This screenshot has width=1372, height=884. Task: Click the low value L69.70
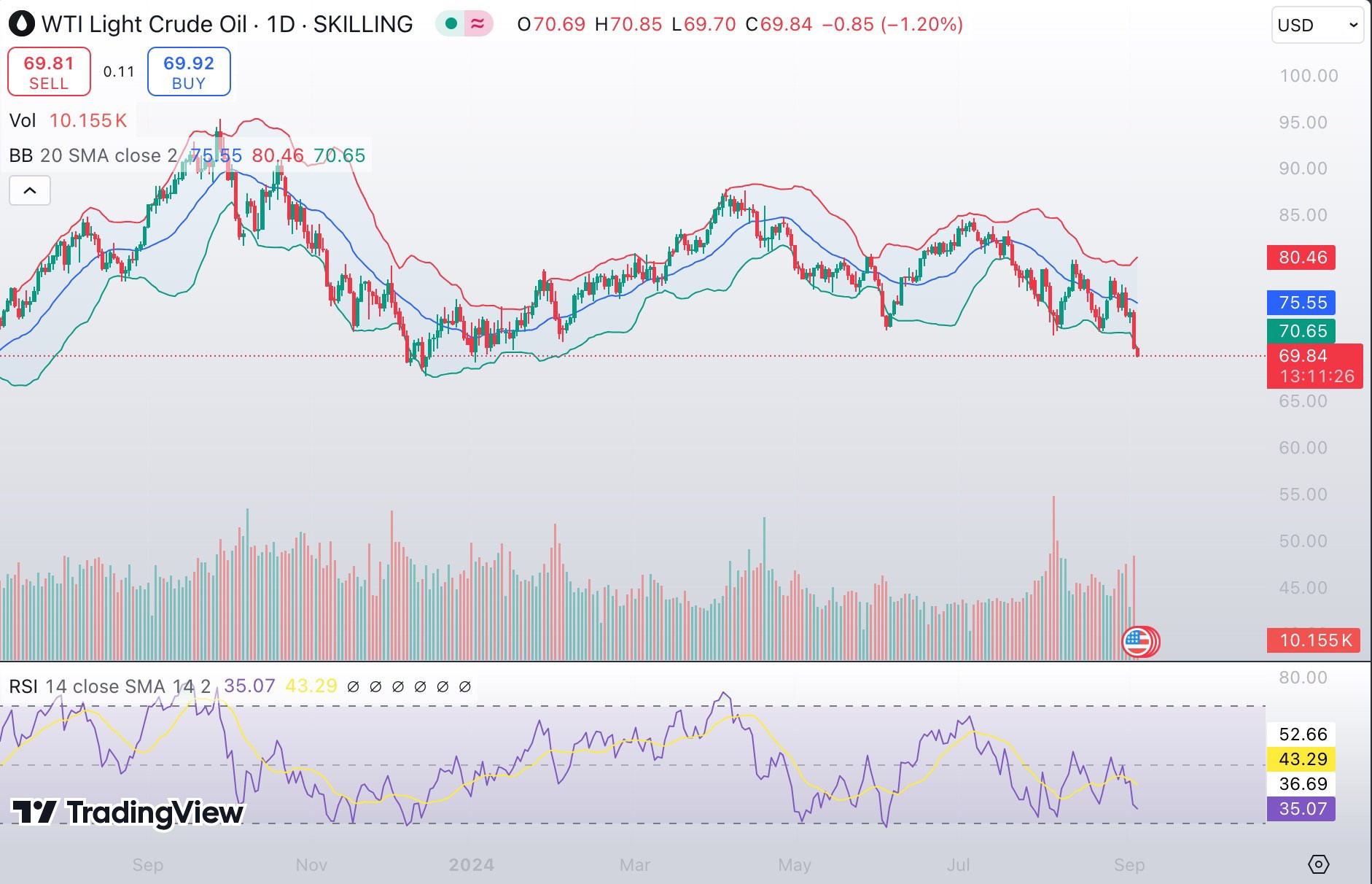(704, 24)
